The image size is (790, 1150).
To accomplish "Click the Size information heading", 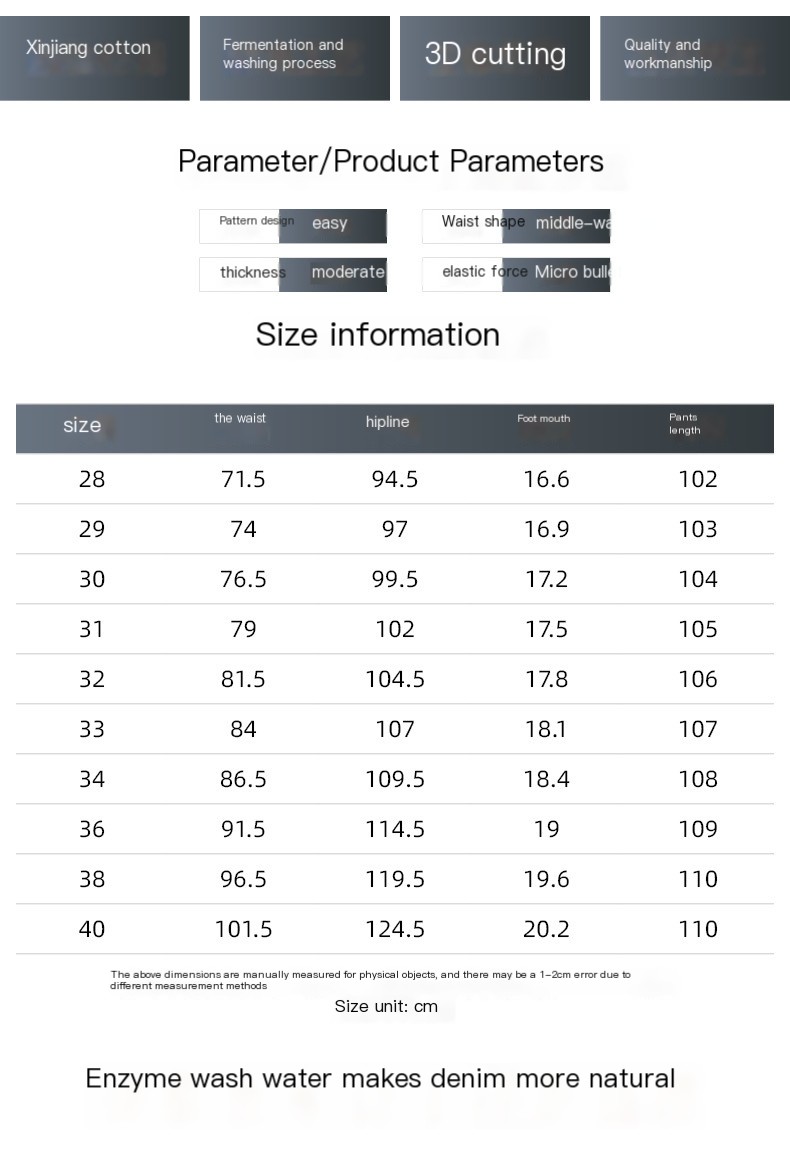I will tap(378, 334).
